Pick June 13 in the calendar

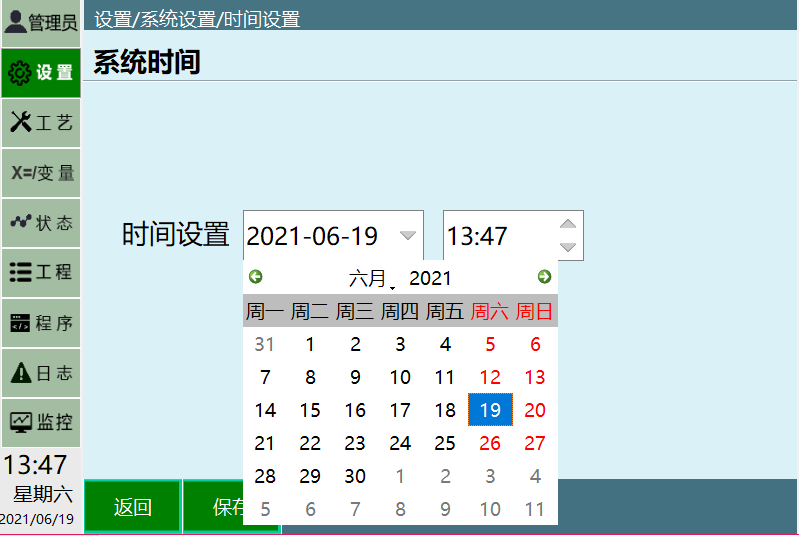(x=535, y=377)
